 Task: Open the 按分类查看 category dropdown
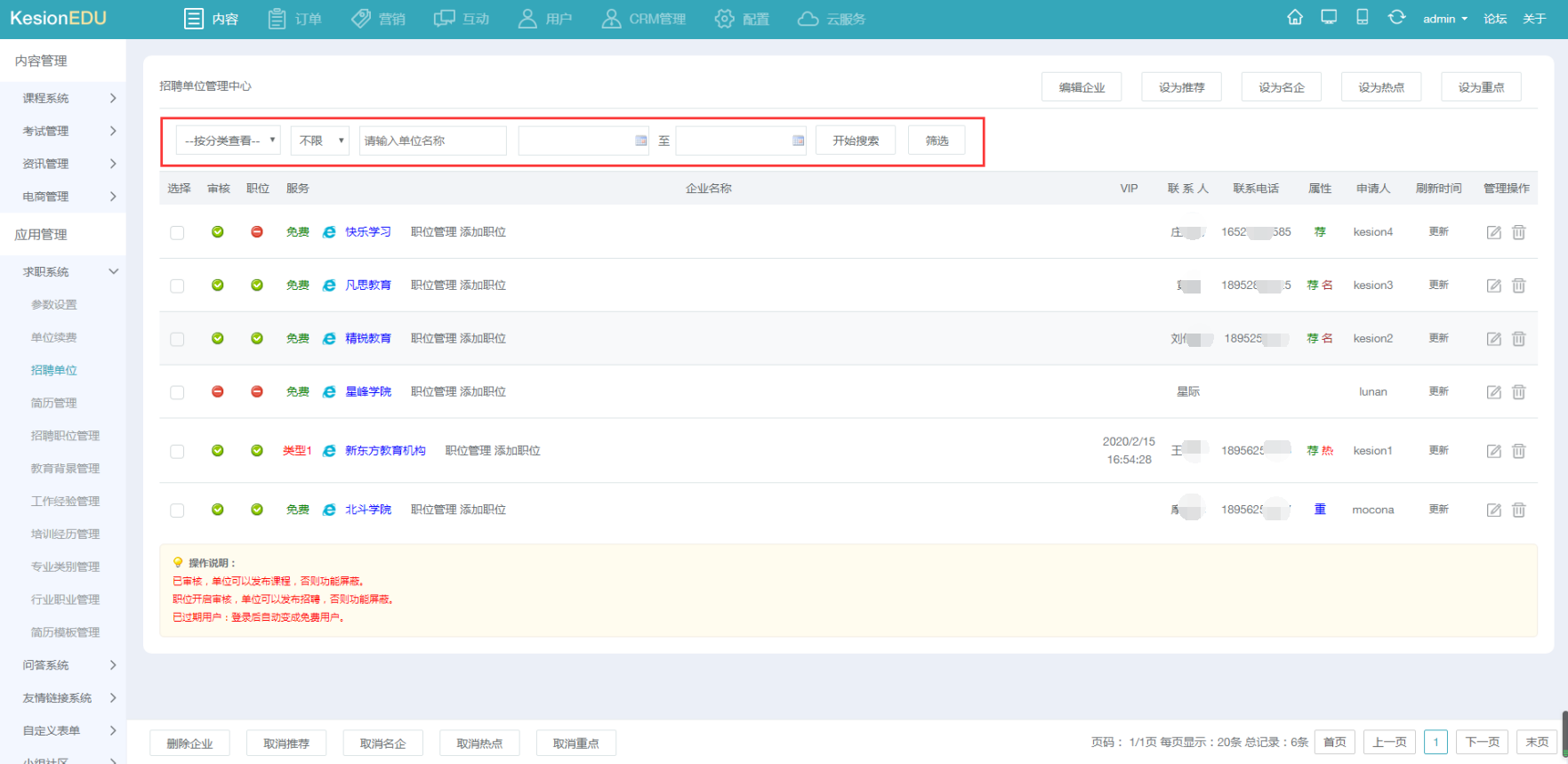tap(229, 141)
